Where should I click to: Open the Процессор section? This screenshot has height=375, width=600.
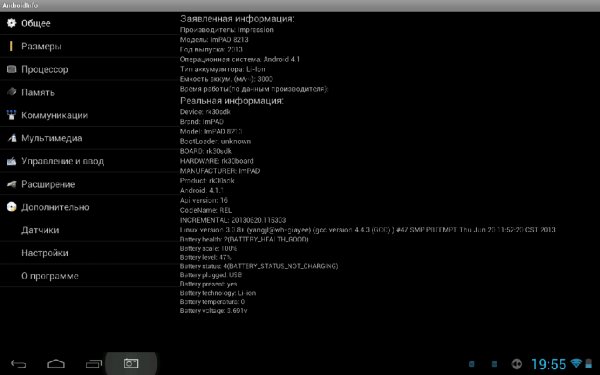tap(89, 69)
